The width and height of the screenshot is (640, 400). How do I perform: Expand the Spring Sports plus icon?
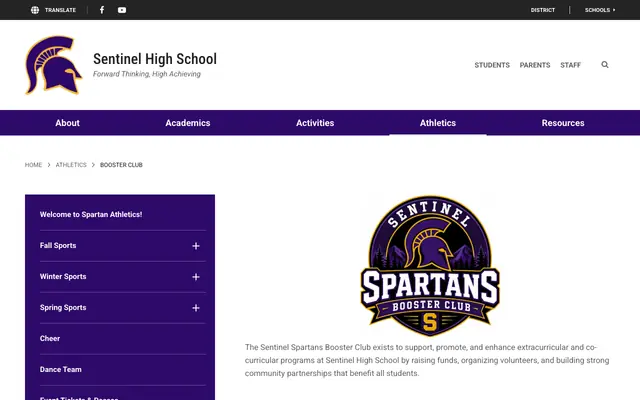pyautogui.click(x=196, y=308)
